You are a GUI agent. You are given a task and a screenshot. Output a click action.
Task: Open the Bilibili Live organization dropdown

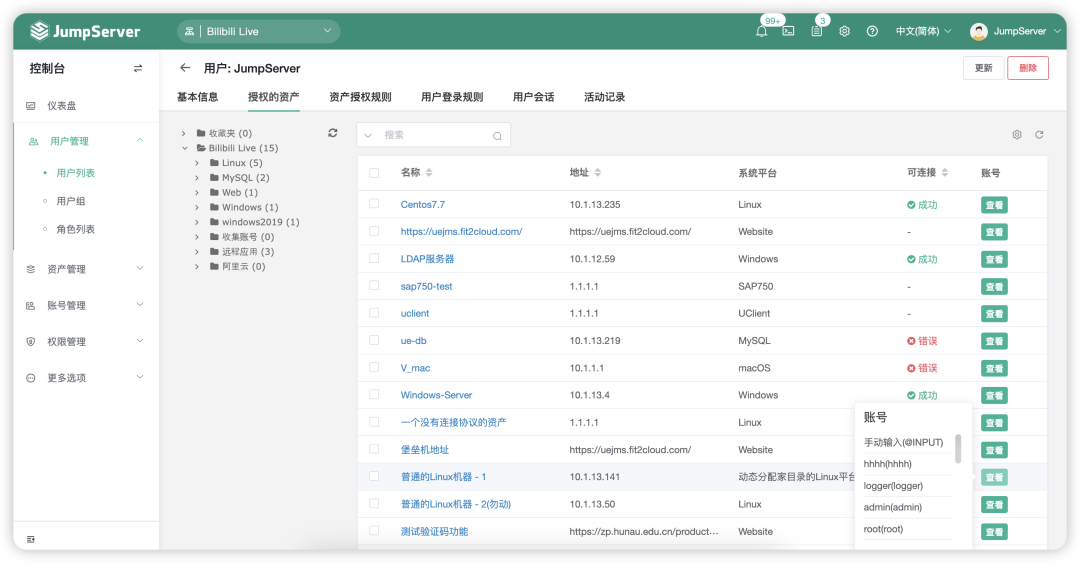coord(258,31)
